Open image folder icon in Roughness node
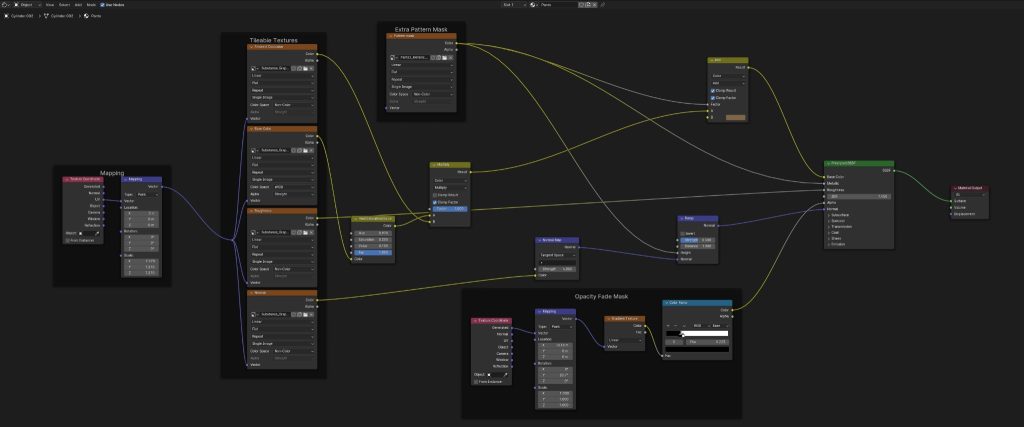1024x427 pixels. (306, 232)
